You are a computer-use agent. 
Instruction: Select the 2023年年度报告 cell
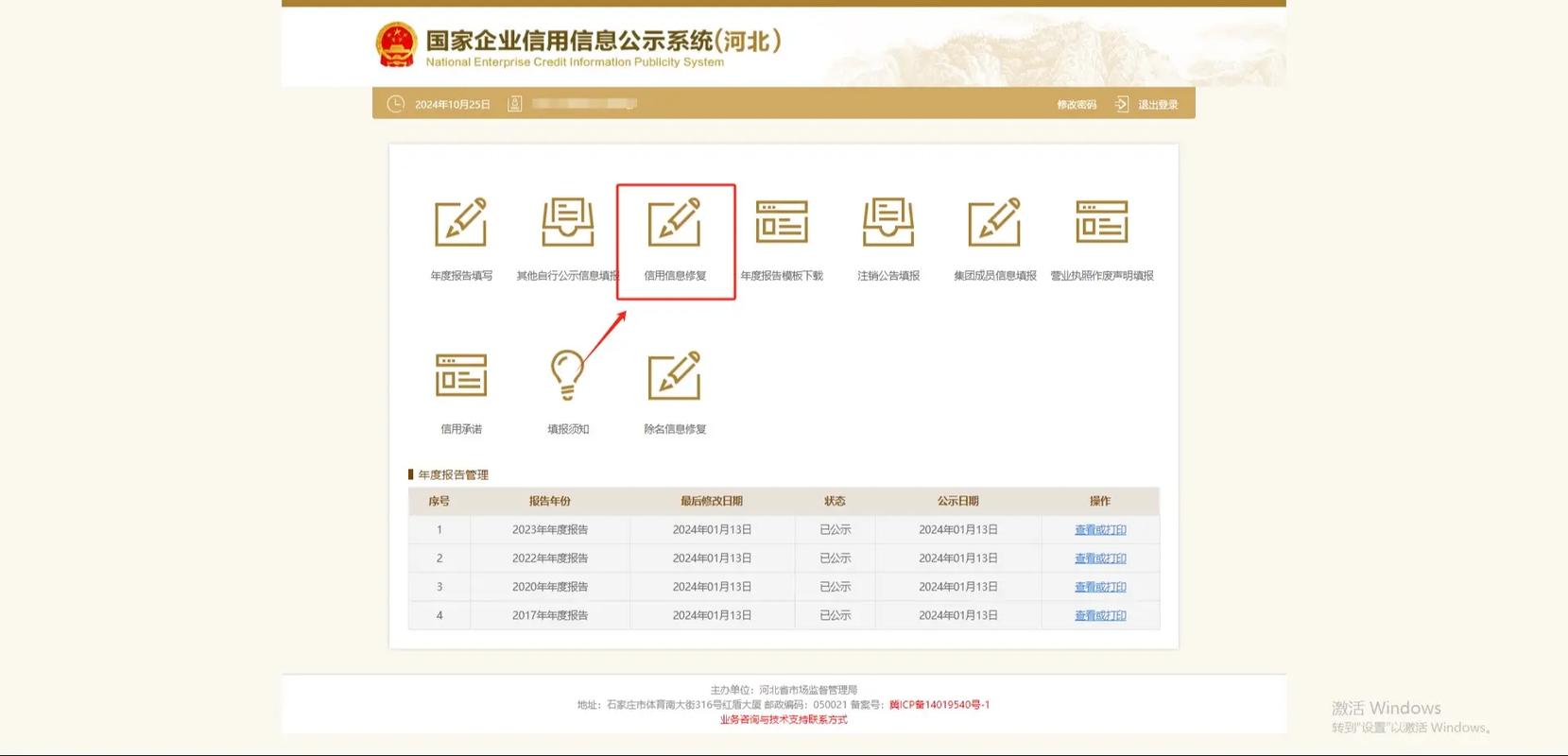(x=550, y=530)
